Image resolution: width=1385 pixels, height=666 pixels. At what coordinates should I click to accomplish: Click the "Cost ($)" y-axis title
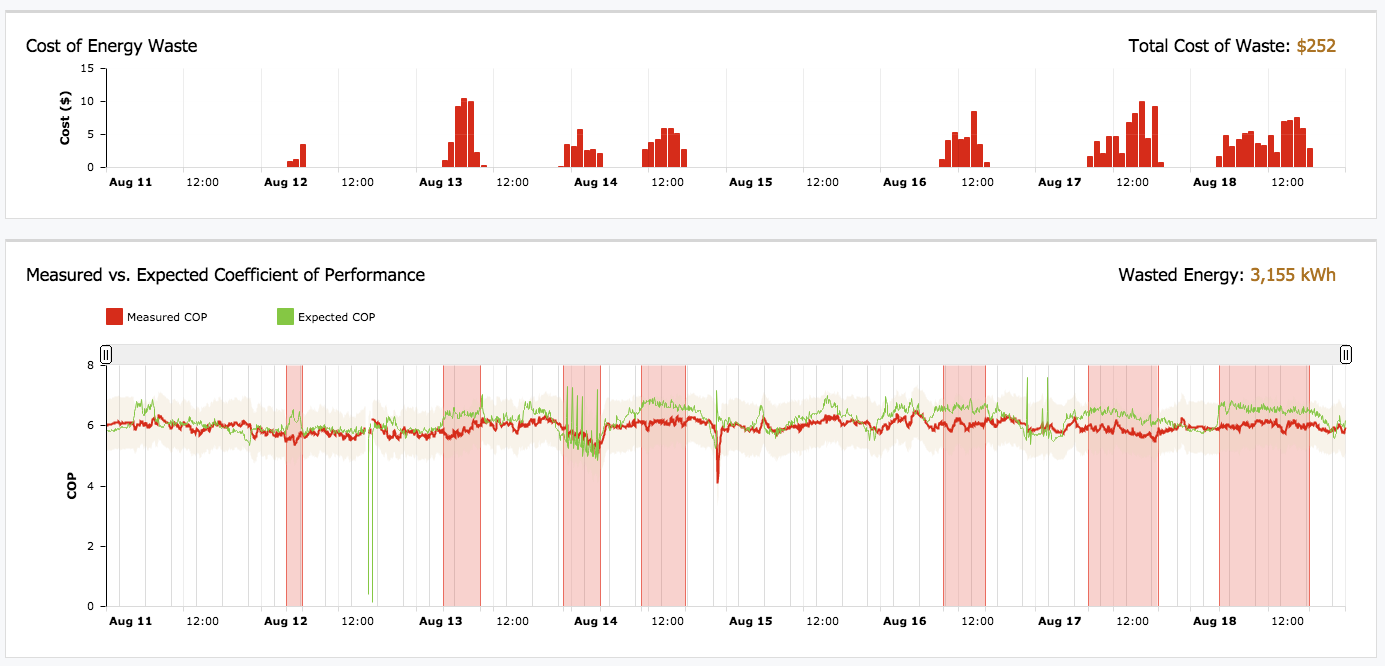[x=65, y=118]
